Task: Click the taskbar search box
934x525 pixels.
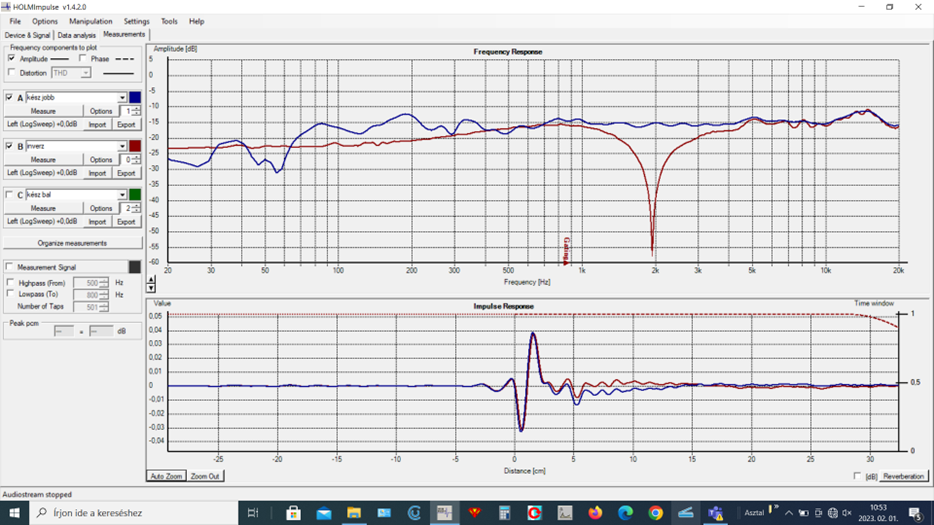Action: (x=133, y=512)
